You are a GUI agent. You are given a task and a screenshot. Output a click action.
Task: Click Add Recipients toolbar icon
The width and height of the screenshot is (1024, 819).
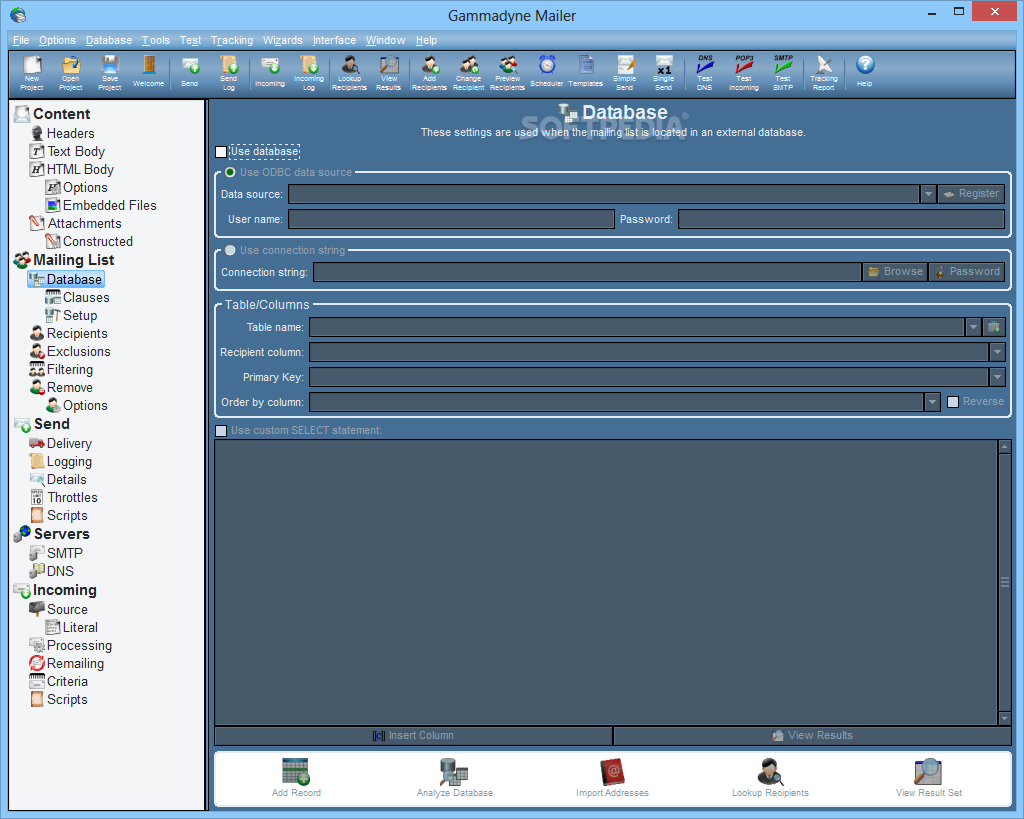coord(429,72)
